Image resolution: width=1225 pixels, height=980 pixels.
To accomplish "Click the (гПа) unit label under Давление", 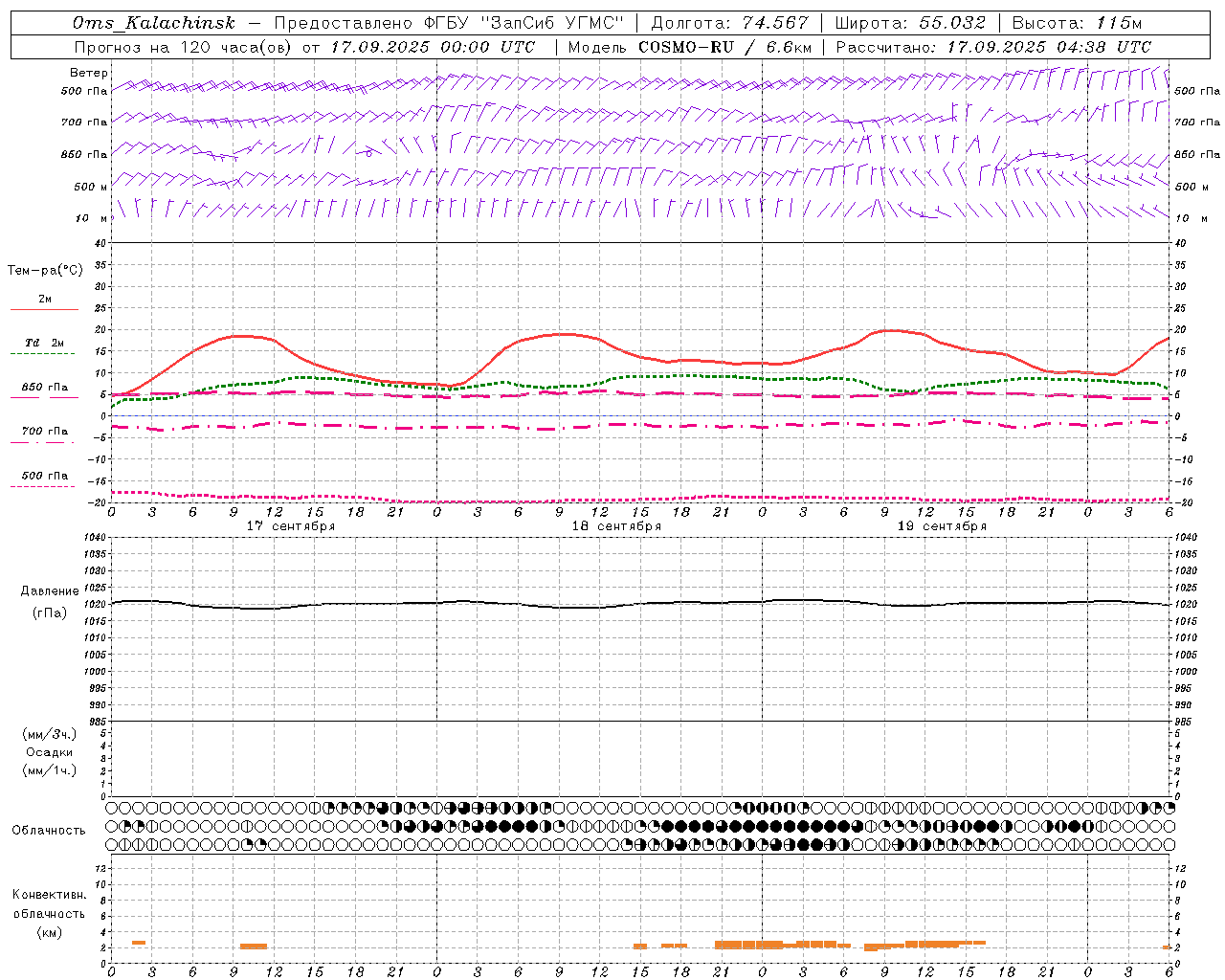I will (50, 612).
